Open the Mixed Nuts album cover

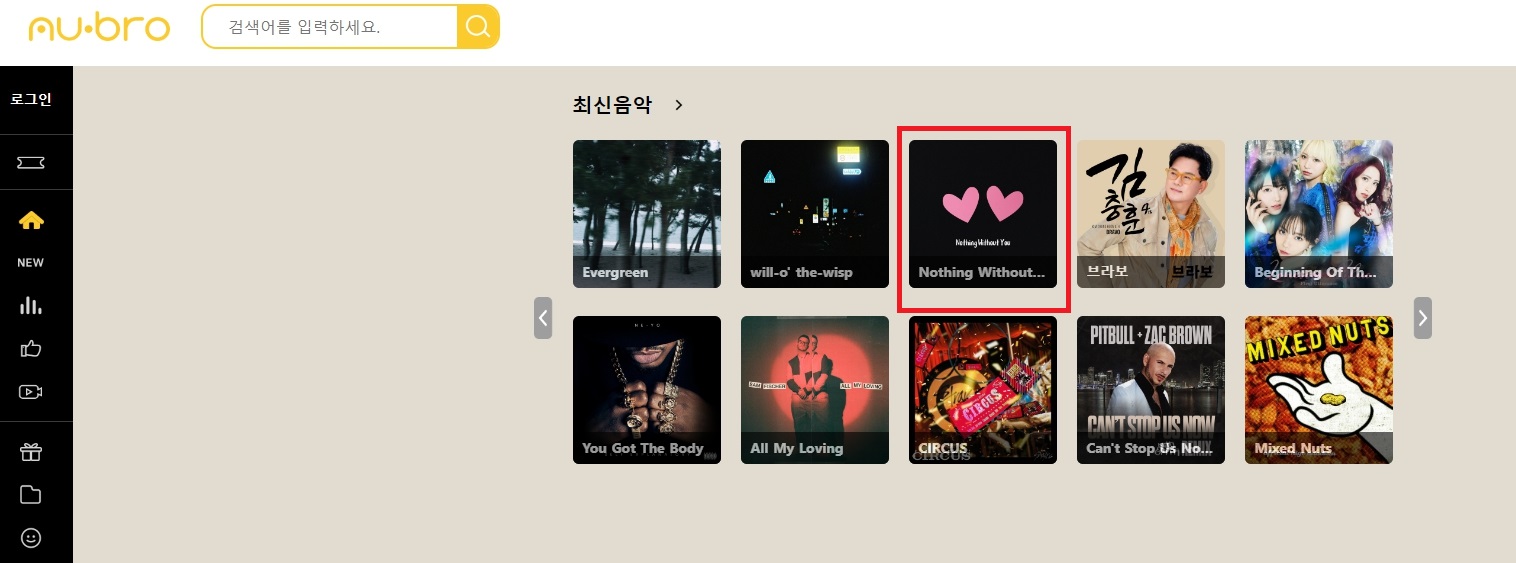(x=1319, y=390)
